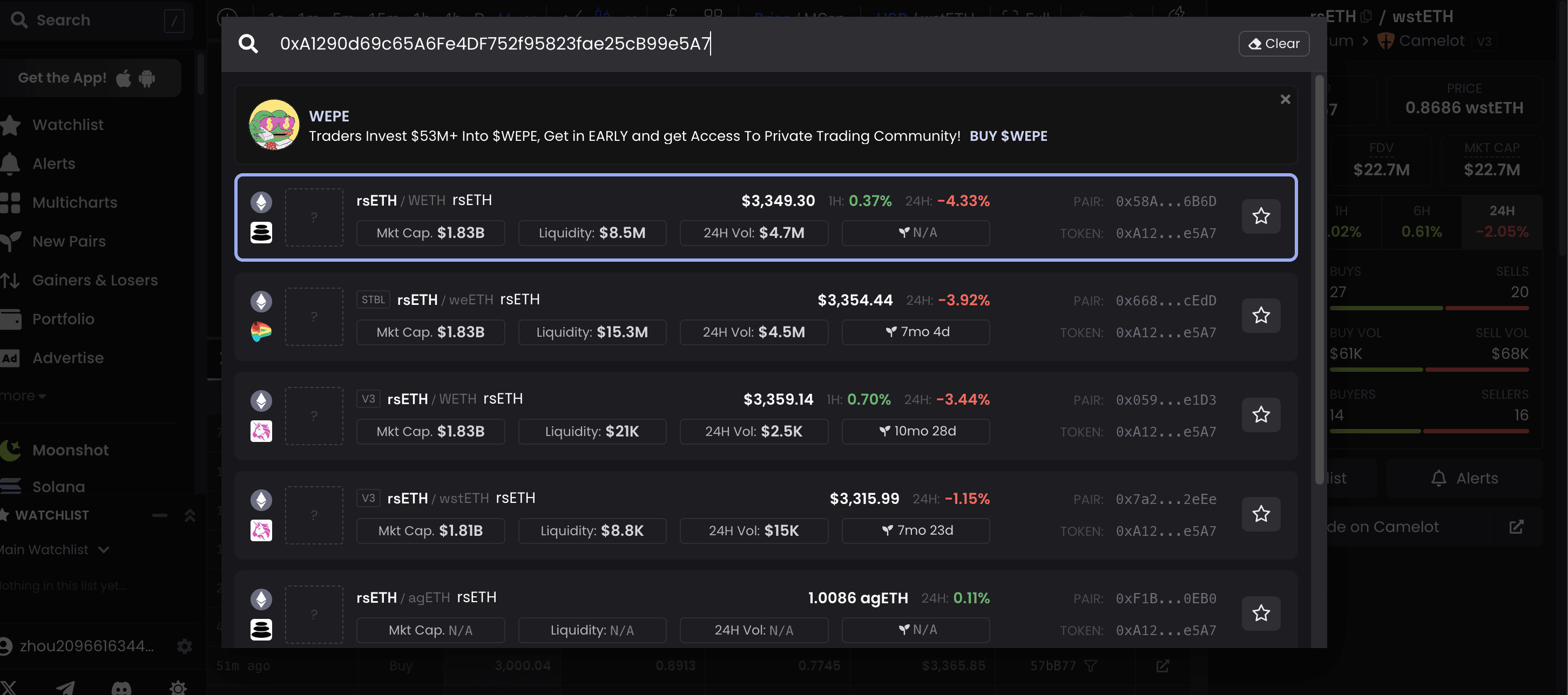The image size is (1568, 695).
Task: Click the buyers versus sellers bar
Action: [x=1429, y=431]
